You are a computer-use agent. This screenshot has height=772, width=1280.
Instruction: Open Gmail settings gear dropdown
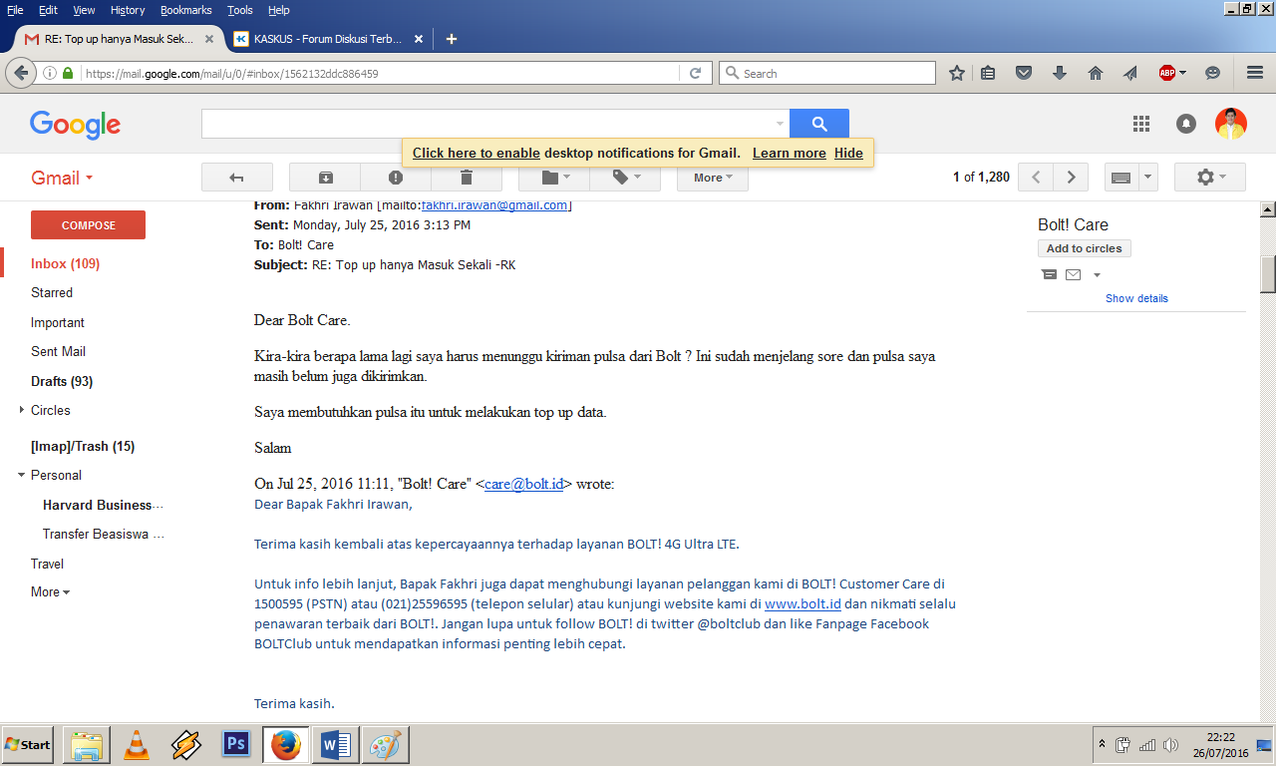pos(1210,177)
